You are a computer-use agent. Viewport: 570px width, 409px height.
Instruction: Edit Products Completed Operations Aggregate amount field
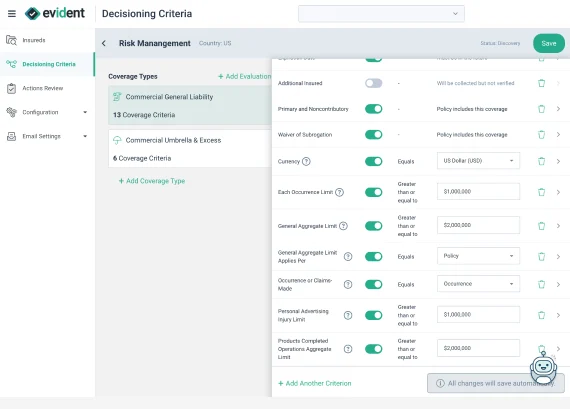[x=478, y=348]
